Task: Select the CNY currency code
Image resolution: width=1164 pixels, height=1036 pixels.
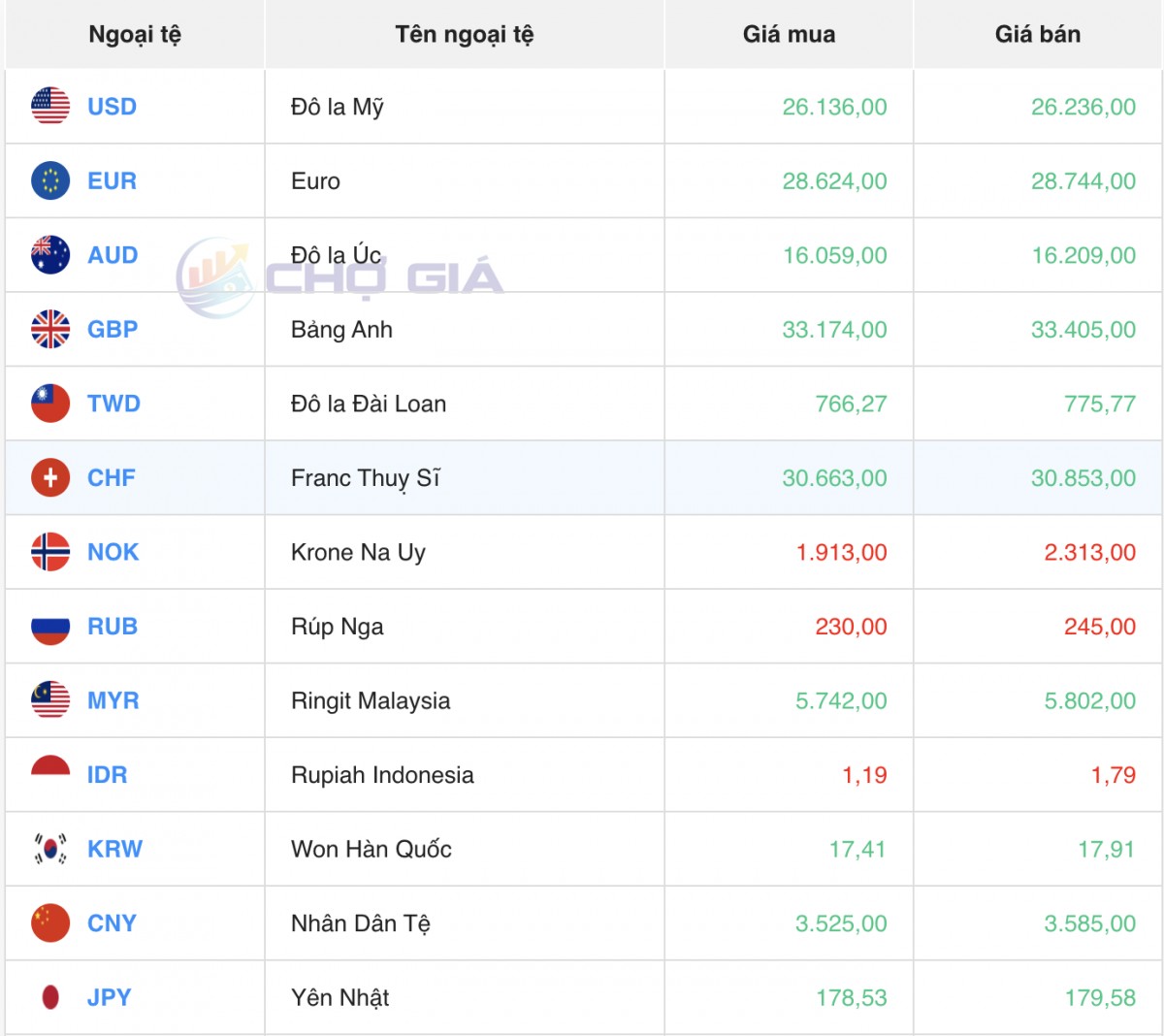Action: 112,923
